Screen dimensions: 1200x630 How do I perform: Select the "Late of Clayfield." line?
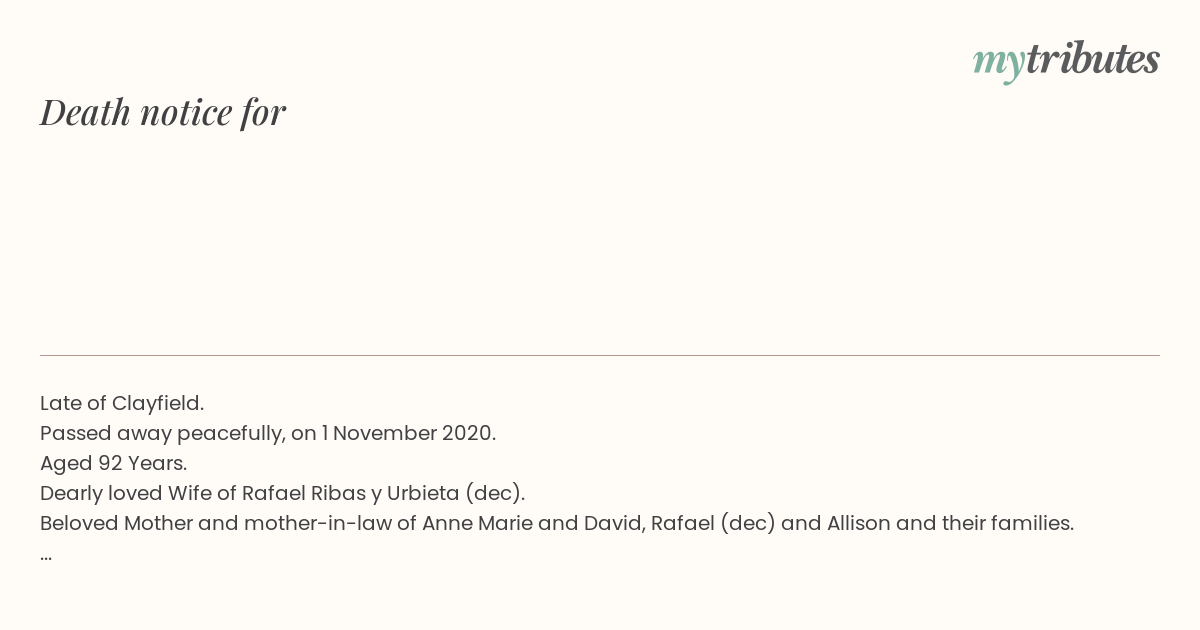(x=122, y=403)
